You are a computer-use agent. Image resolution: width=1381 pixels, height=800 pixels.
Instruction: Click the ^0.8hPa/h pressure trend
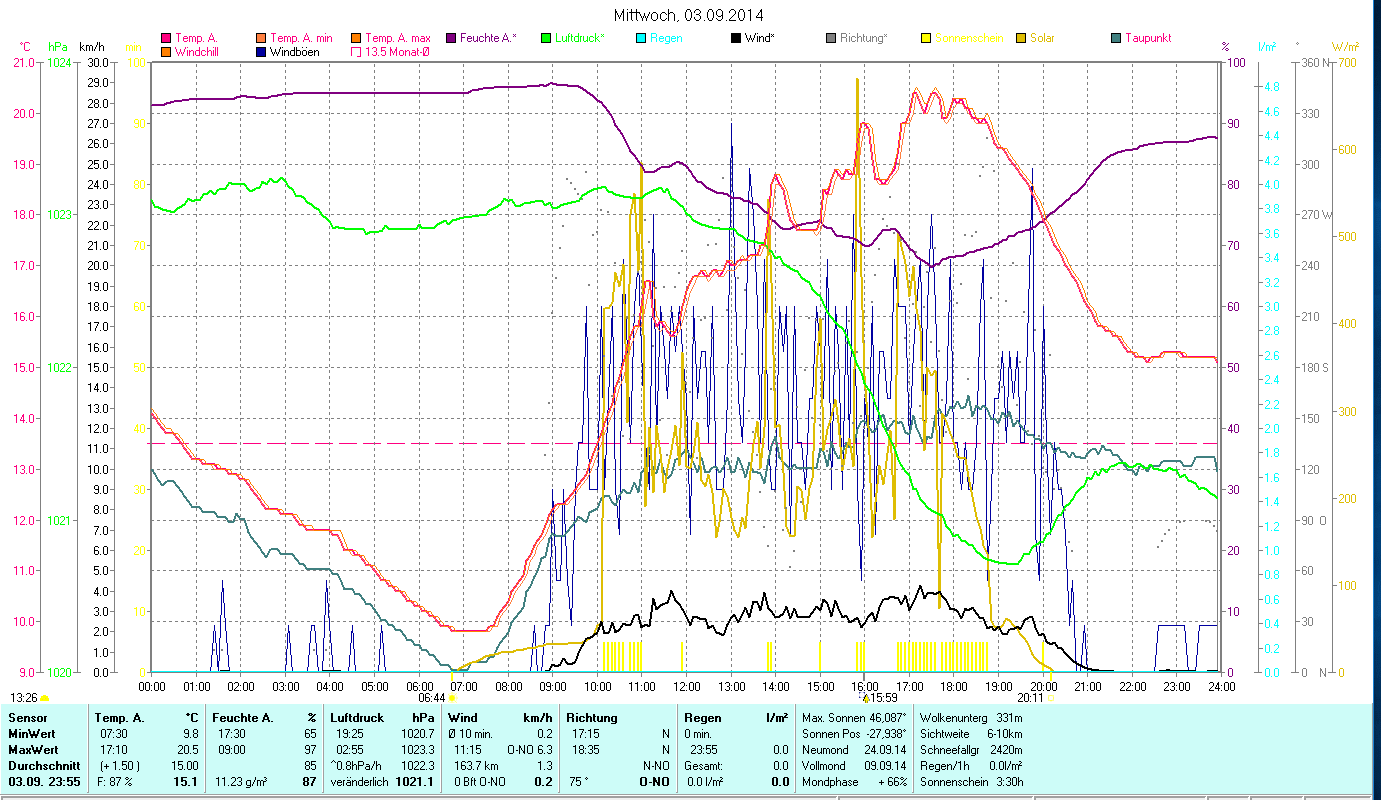(358, 766)
